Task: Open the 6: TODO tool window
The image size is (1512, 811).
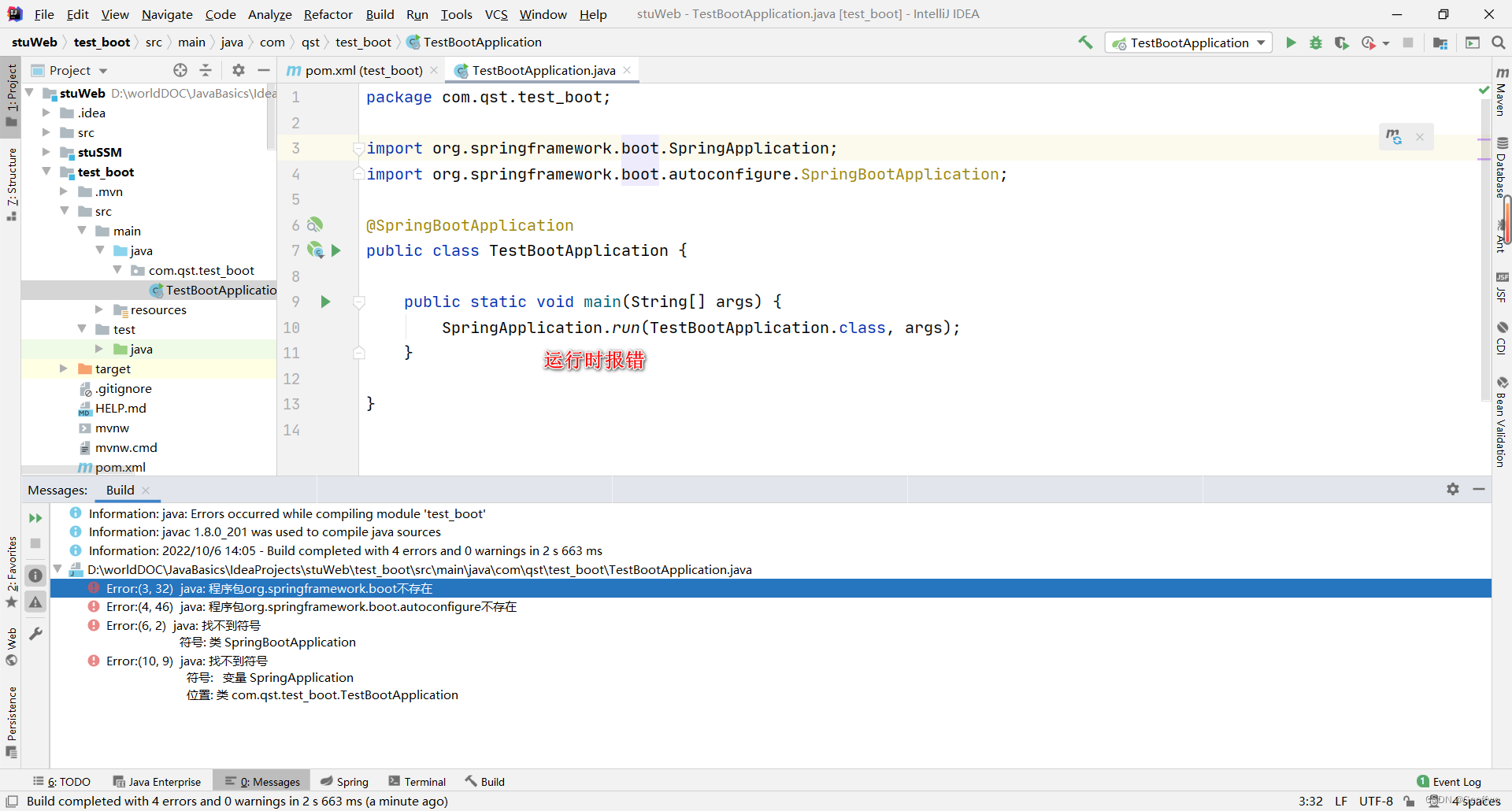Action: point(62,781)
